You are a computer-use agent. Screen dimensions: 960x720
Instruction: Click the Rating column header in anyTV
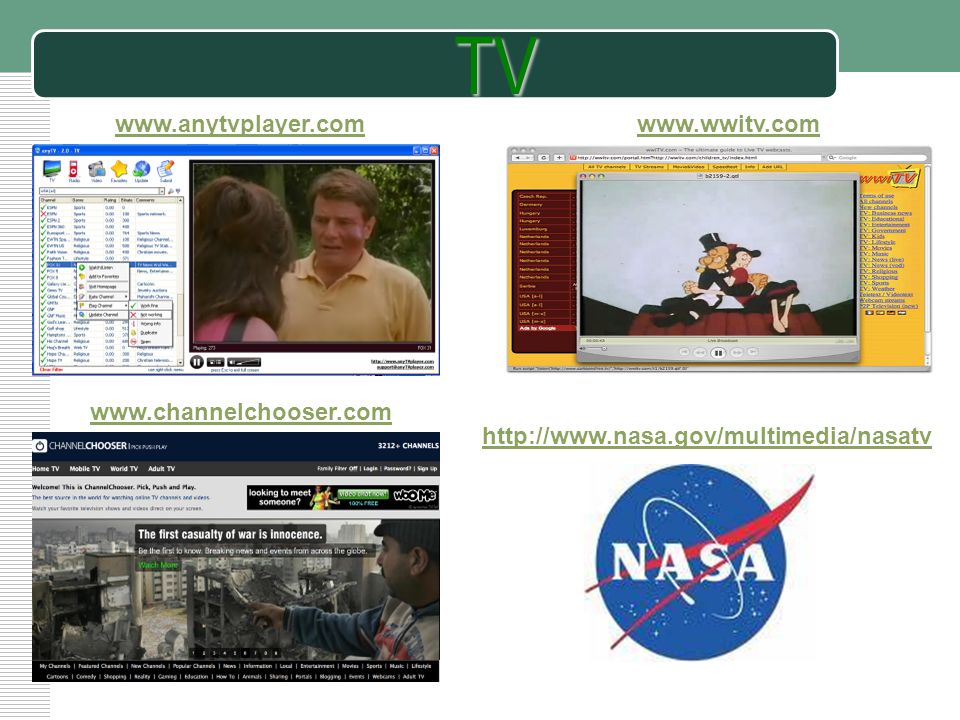[110, 200]
